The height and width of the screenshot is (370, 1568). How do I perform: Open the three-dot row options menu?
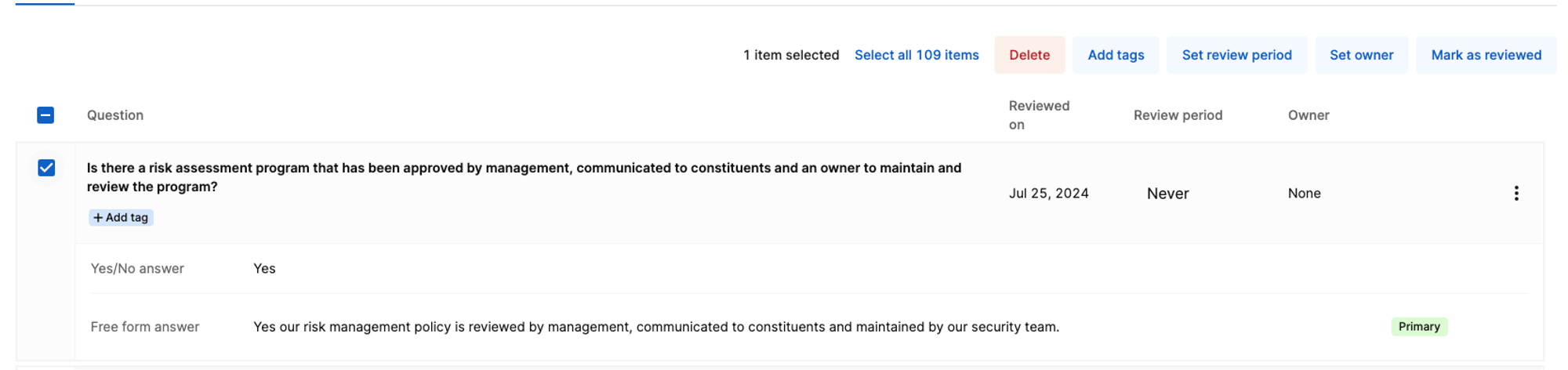tap(1515, 194)
